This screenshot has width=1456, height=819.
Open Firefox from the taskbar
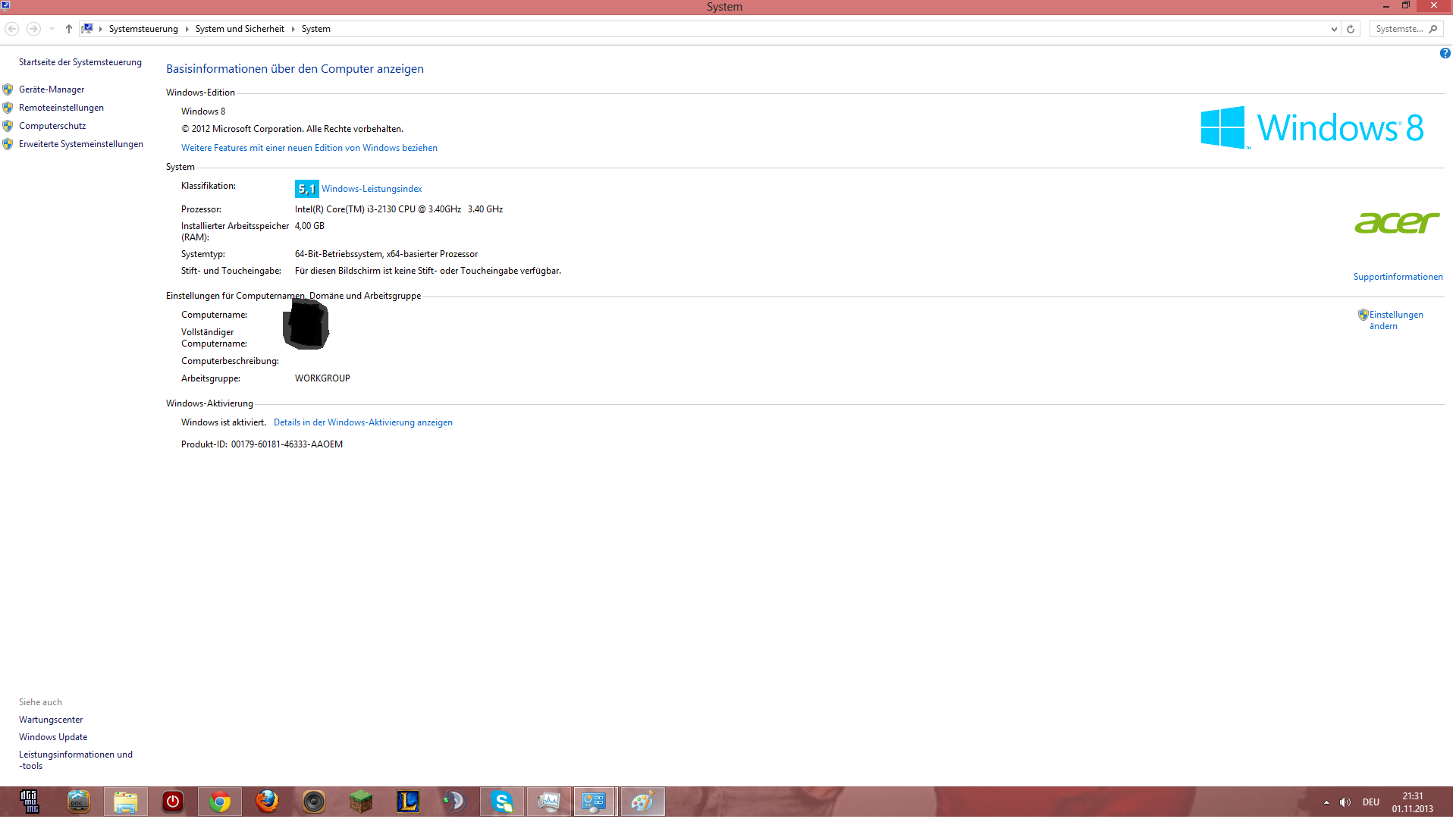point(267,802)
